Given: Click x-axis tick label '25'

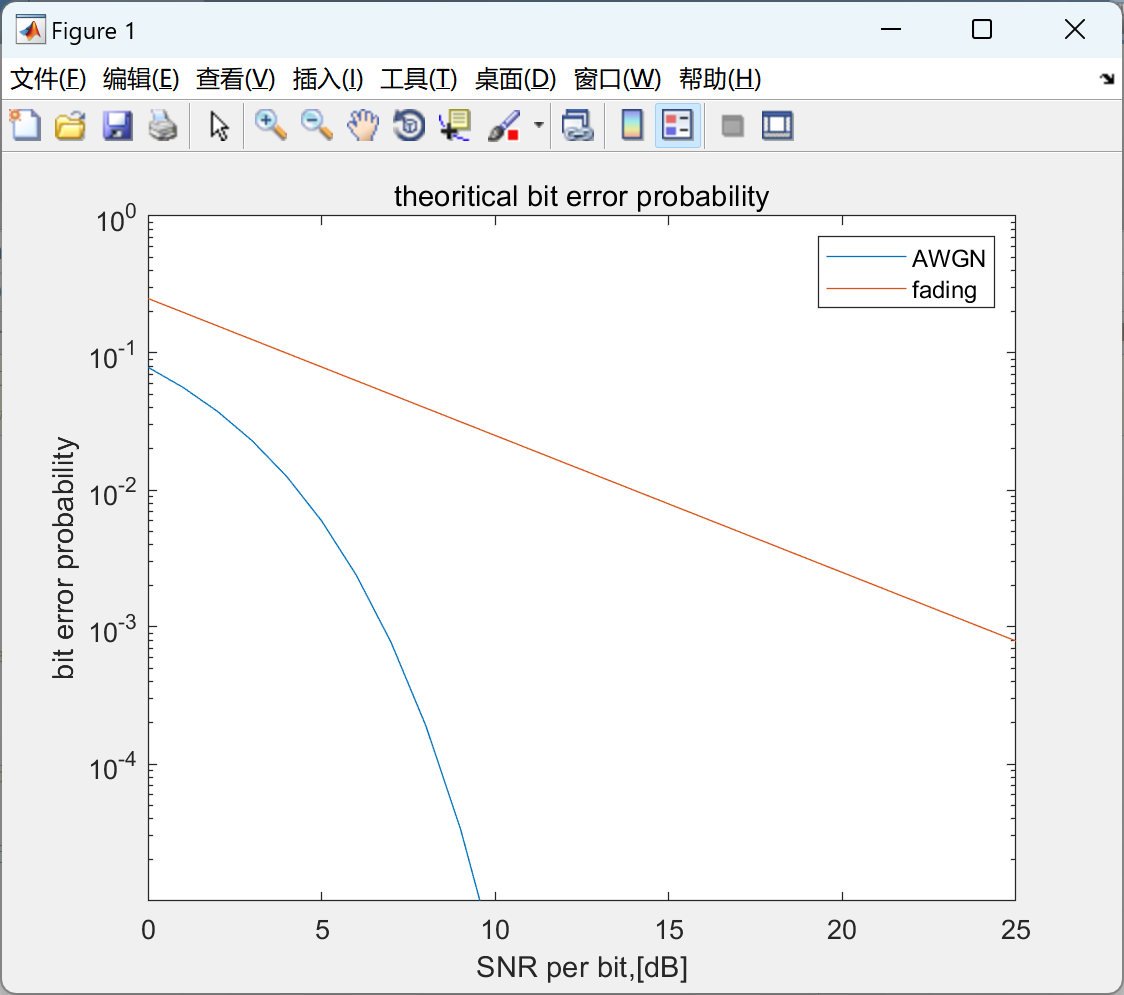Looking at the screenshot, I should click(1016, 930).
